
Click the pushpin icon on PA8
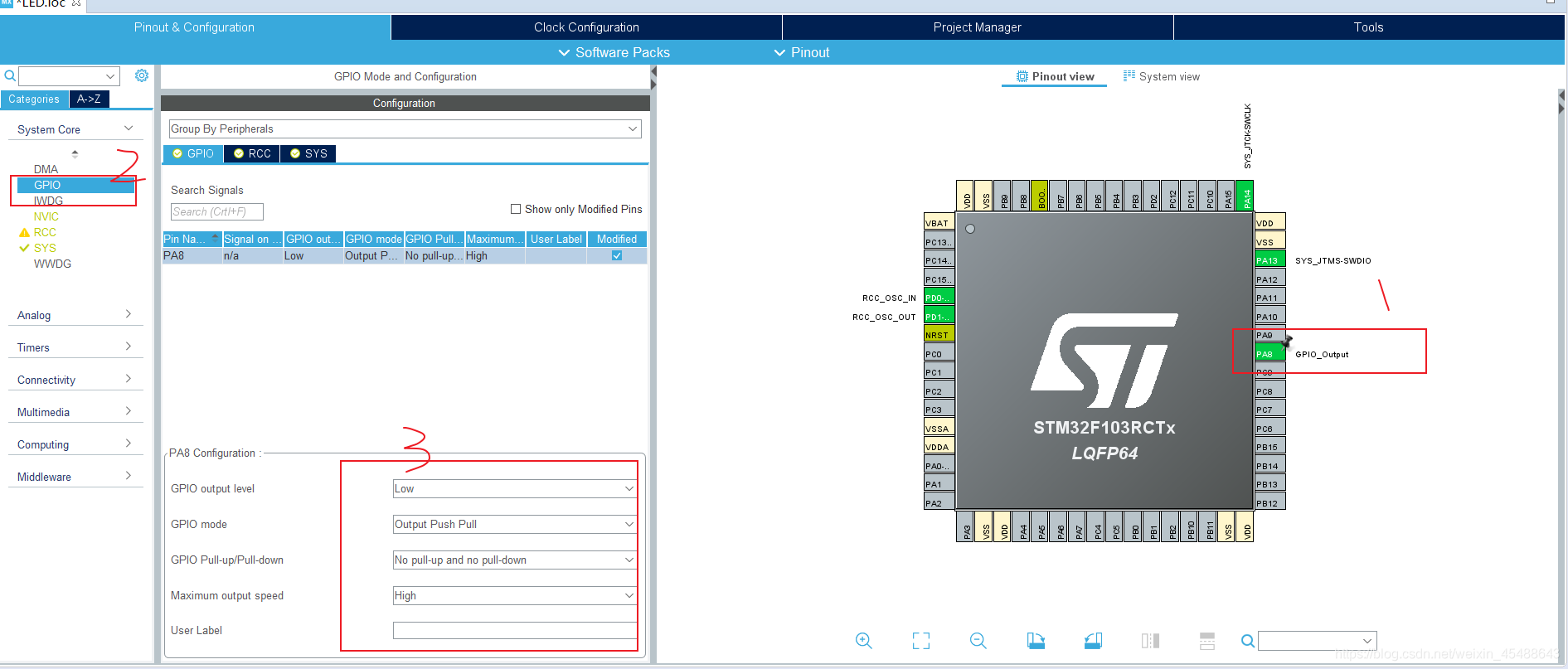pos(1286,341)
